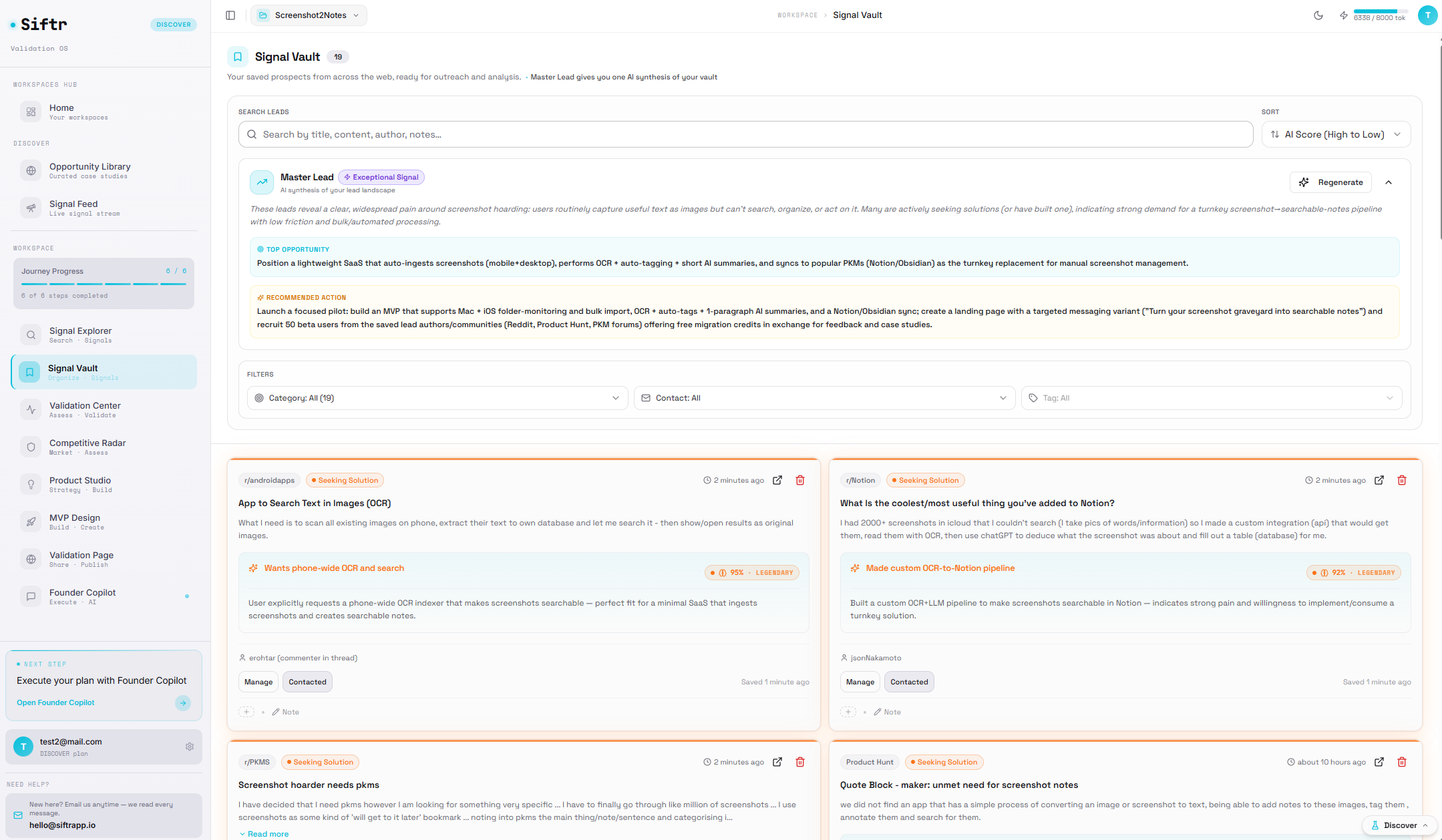Expand the Category filter dropdown
This screenshot has height=840, width=1442.
click(x=437, y=398)
